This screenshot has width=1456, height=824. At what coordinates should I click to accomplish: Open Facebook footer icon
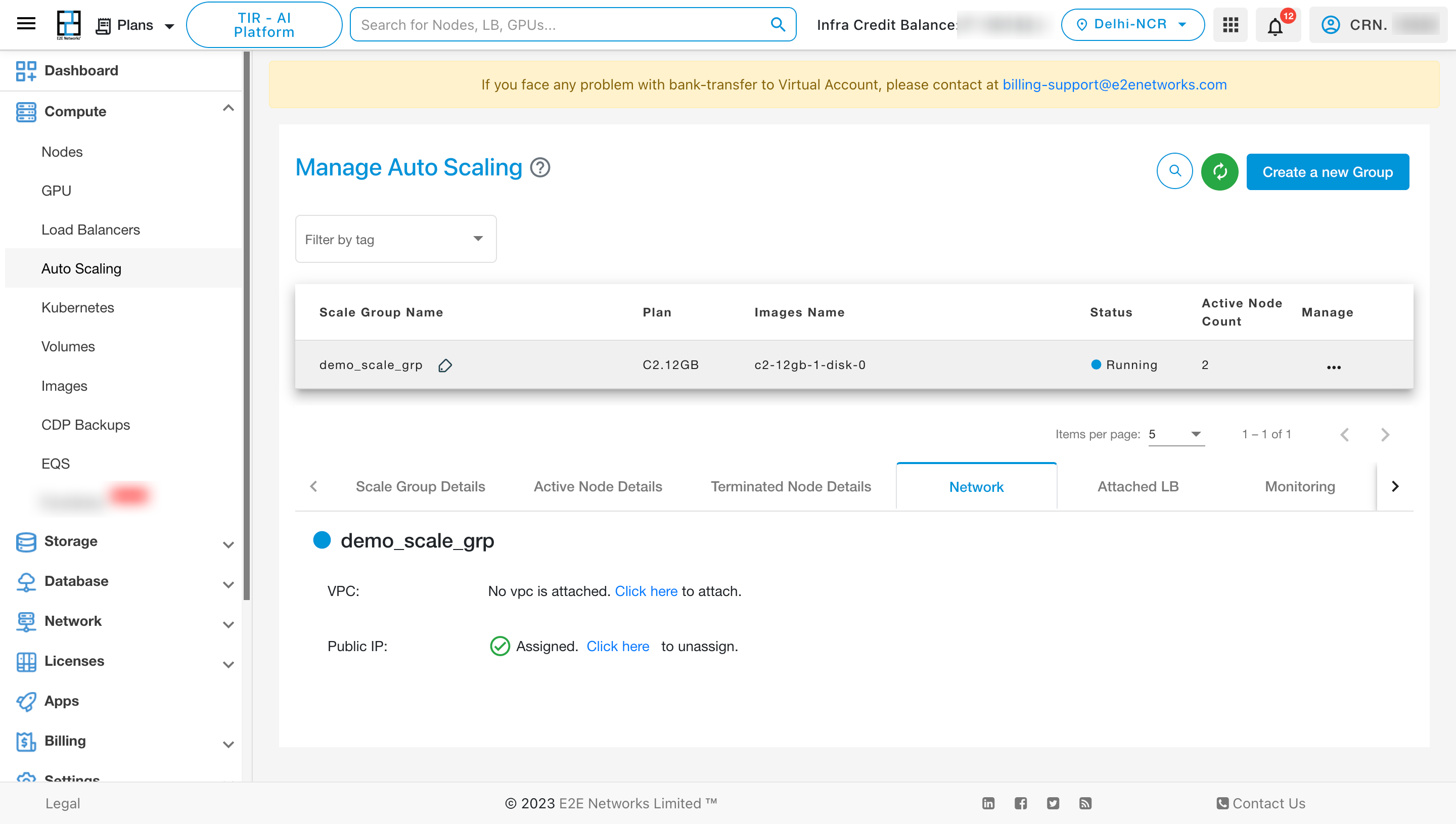tap(1020, 804)
